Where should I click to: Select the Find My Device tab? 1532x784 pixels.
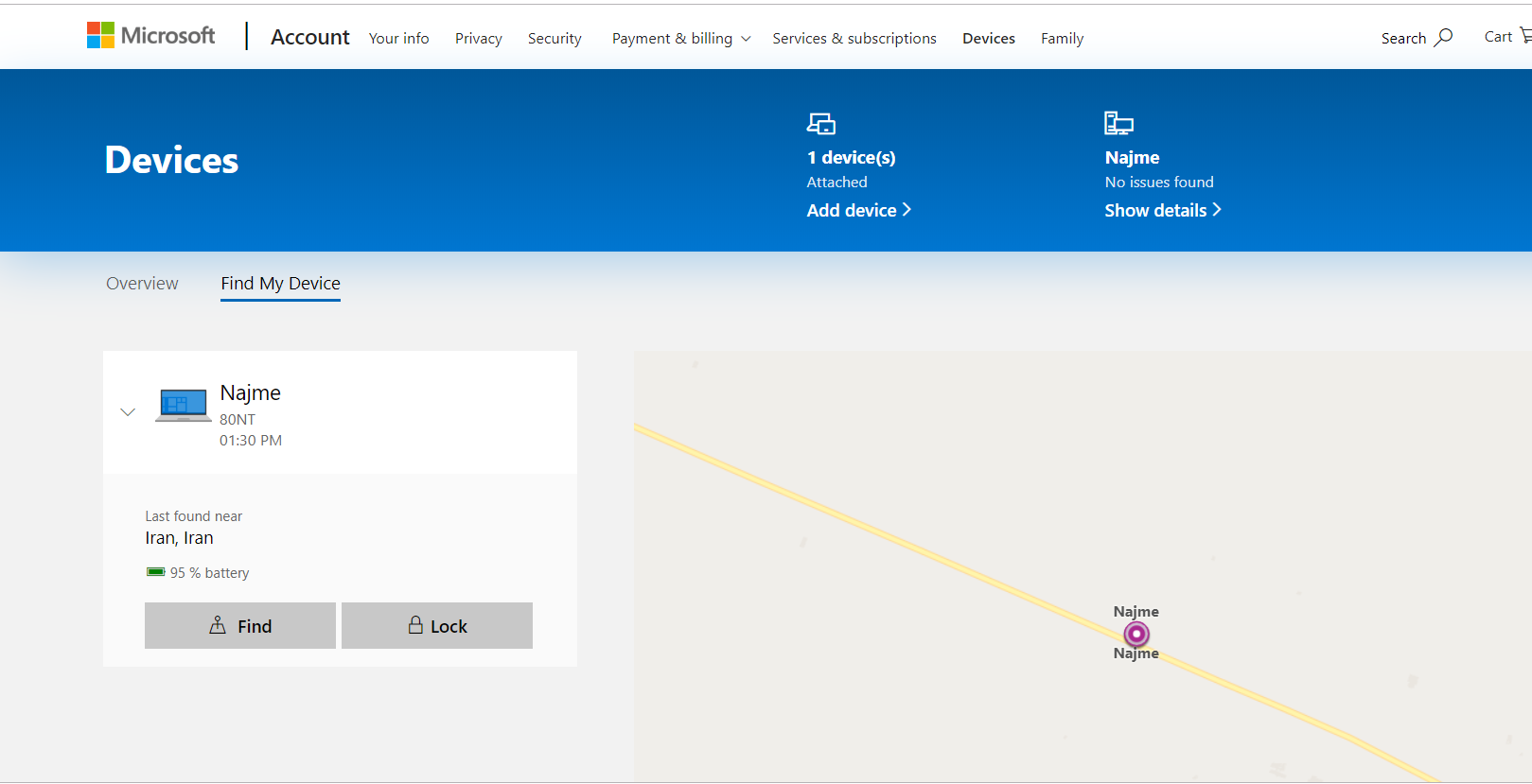click(x=280, y=284)
